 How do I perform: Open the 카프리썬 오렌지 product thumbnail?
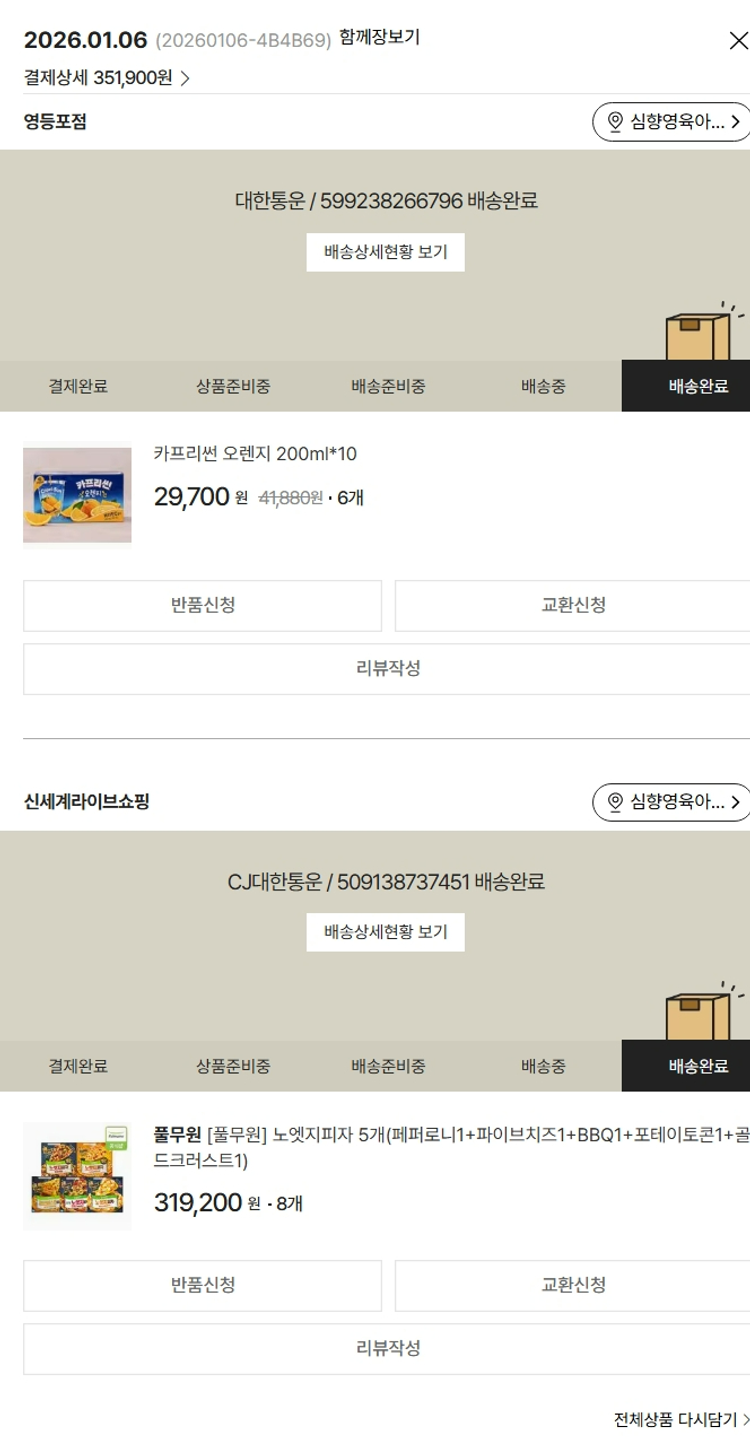click(x=77, y=495)
